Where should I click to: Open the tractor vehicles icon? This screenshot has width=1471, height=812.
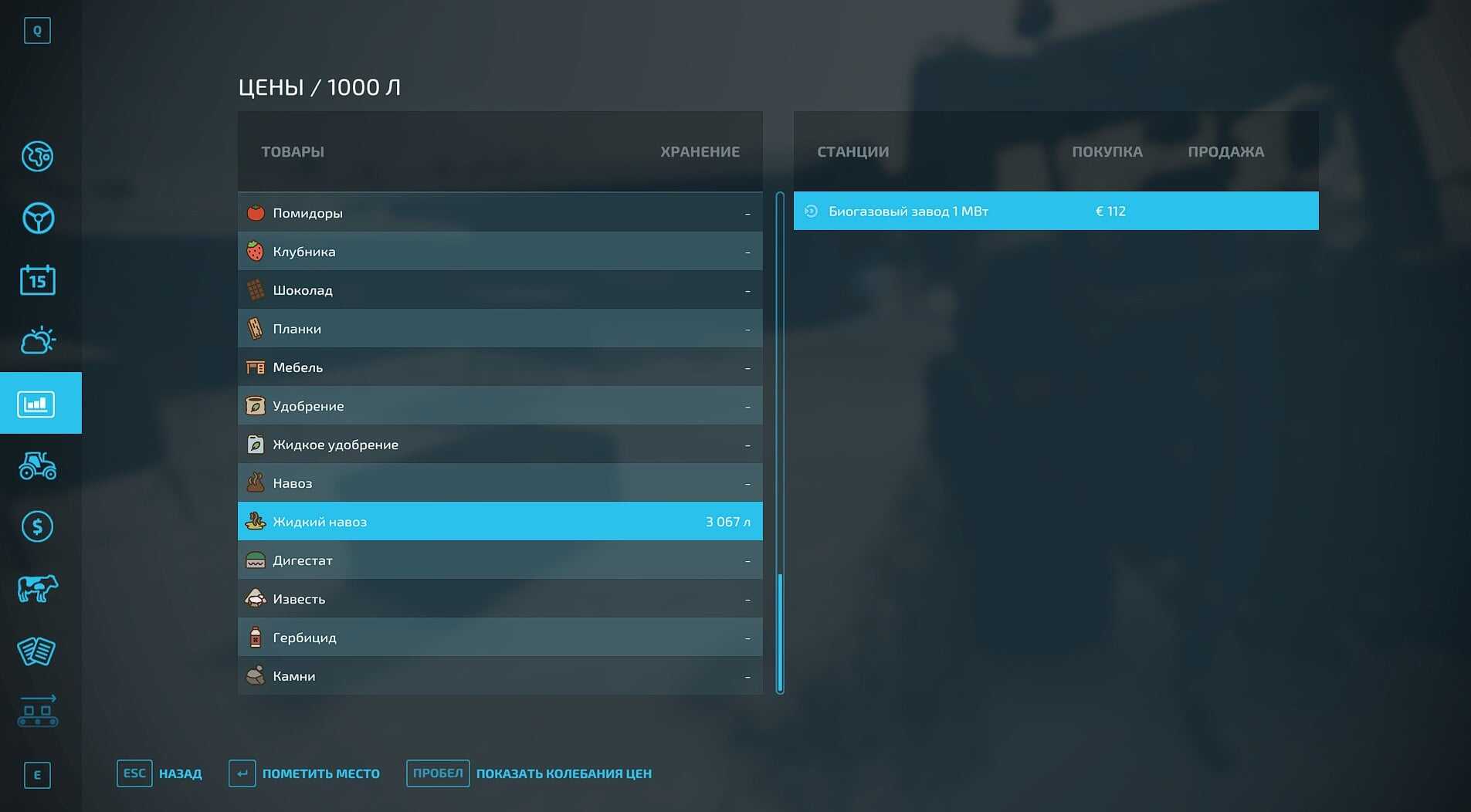(x=37, y=465)
